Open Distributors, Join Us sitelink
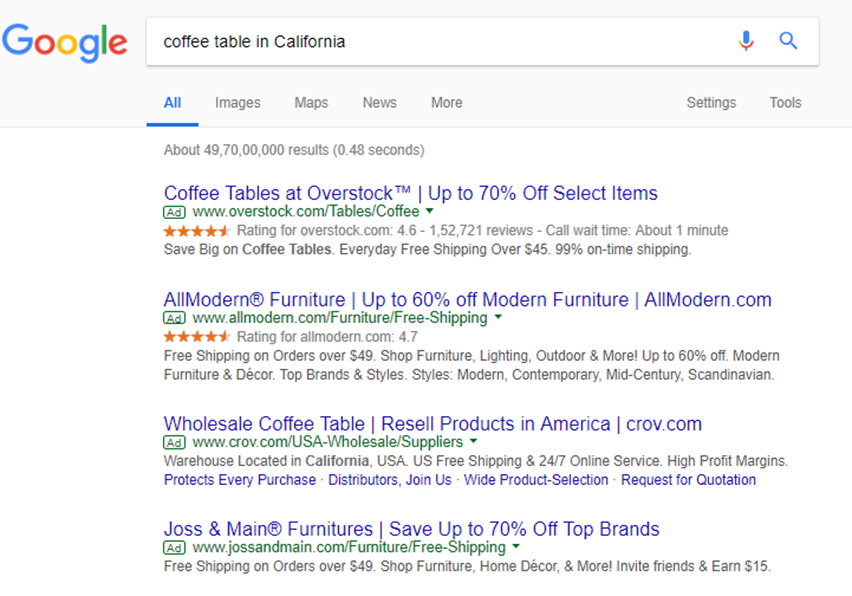 [x=390, y=480]
